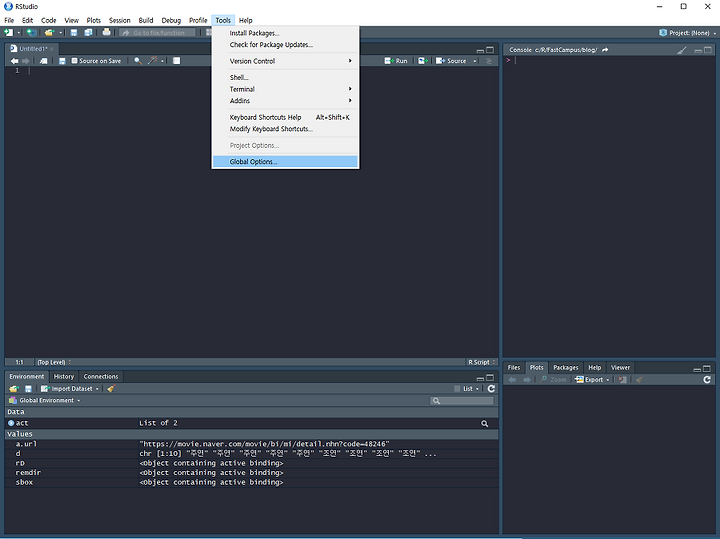This screenshot has height=539, width=720.
Task: Open the Source options dropdown arrow
Action: (x=475, y=61)
